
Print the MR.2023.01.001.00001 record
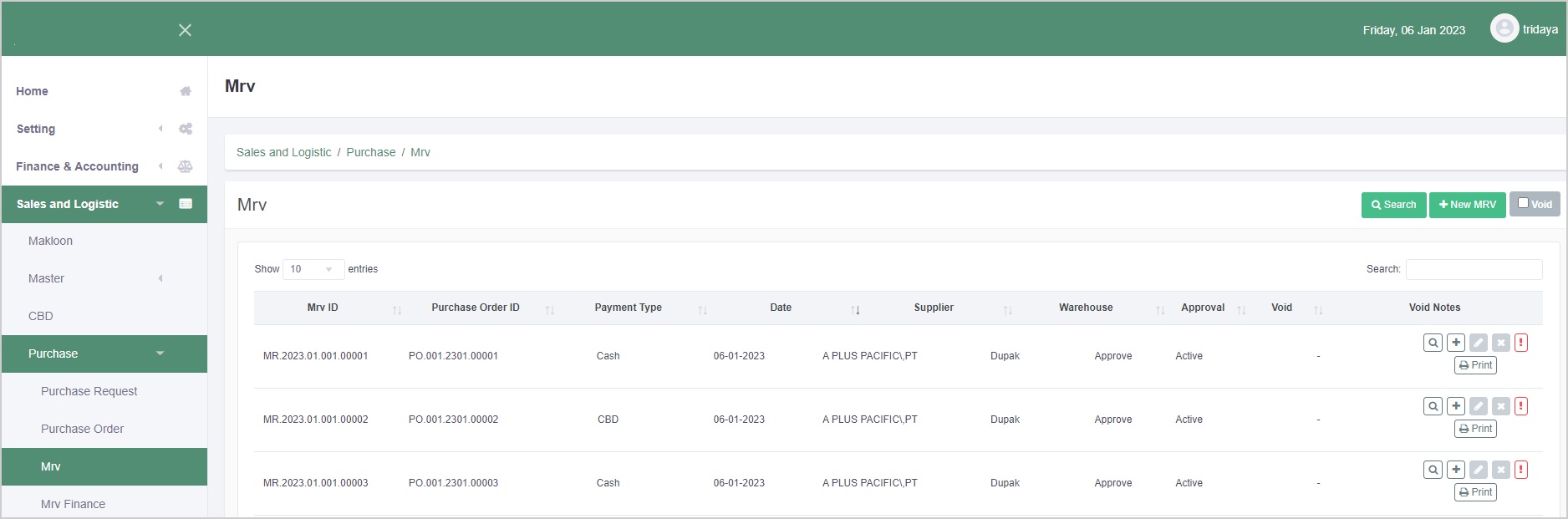click(x=1475, y=365)
